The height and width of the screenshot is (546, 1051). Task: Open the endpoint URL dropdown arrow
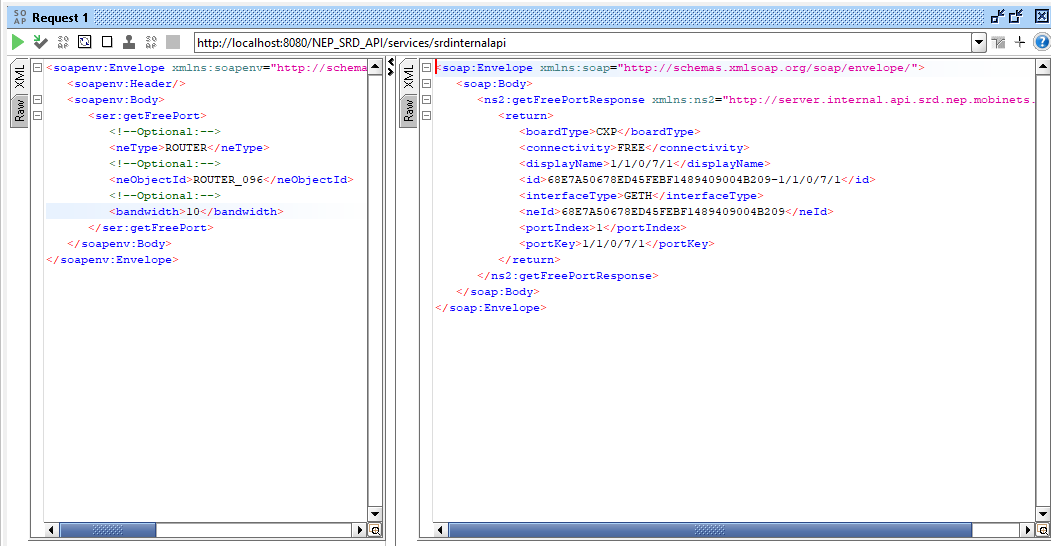[979, 42]
